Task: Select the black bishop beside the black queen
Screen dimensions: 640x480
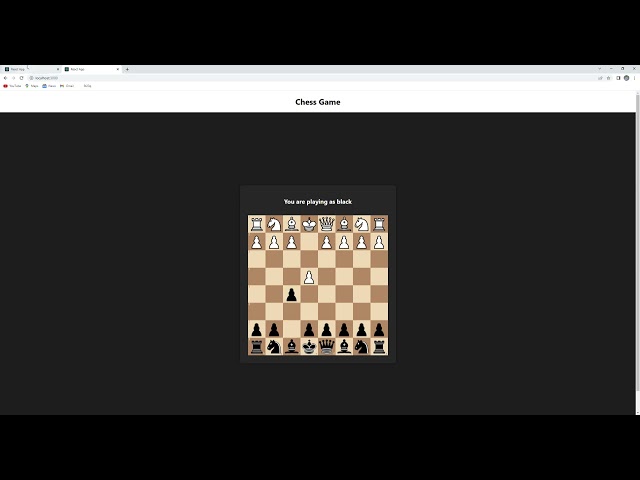Action: [x=344, y=347]
